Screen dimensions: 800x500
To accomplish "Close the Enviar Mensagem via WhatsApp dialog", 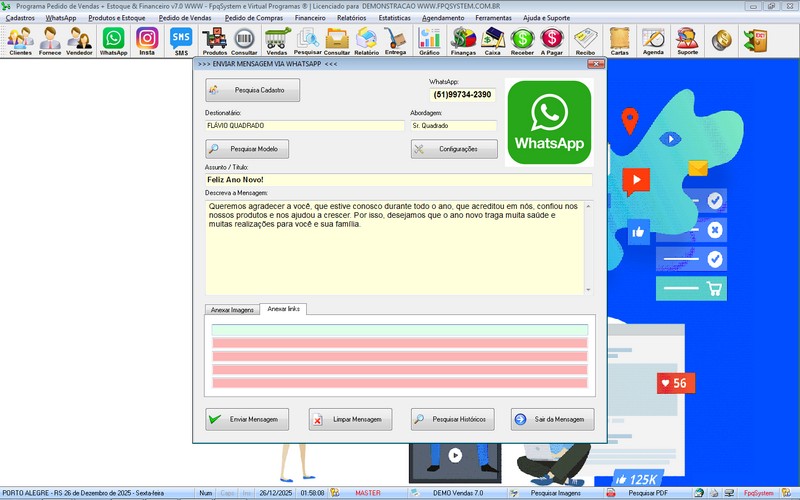I will 595,64.
